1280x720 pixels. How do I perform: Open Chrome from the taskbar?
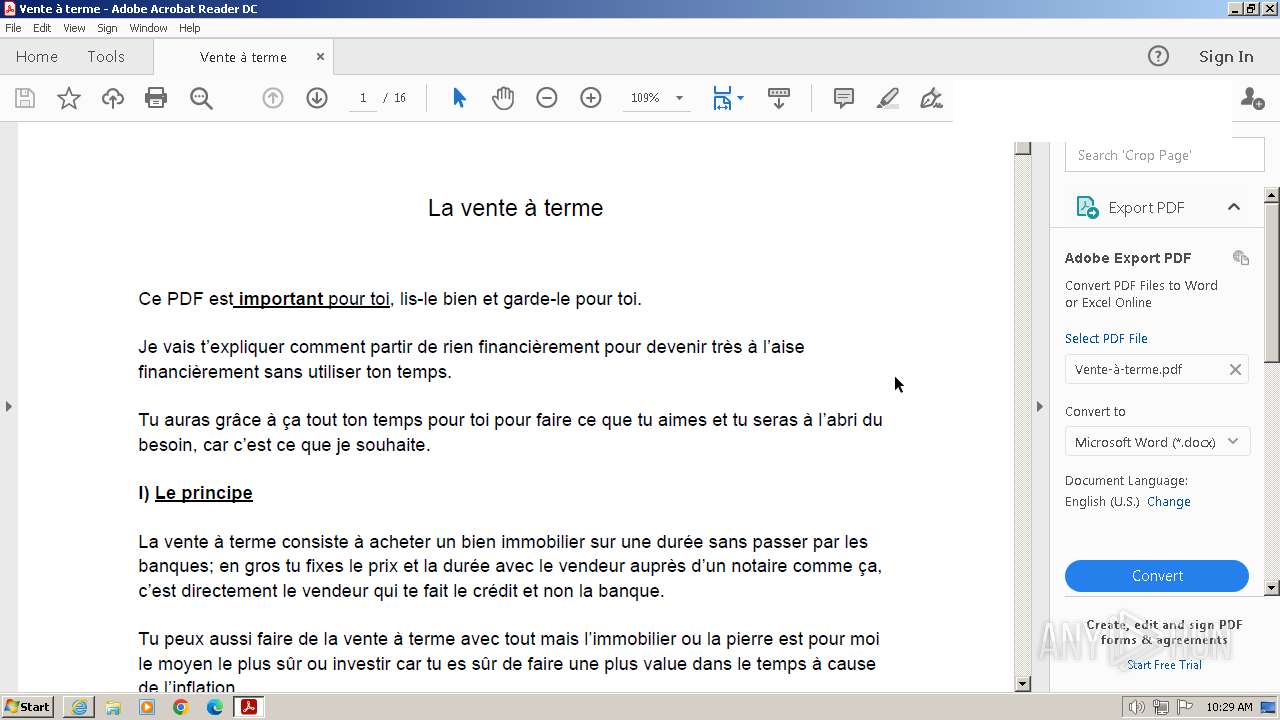180,707
